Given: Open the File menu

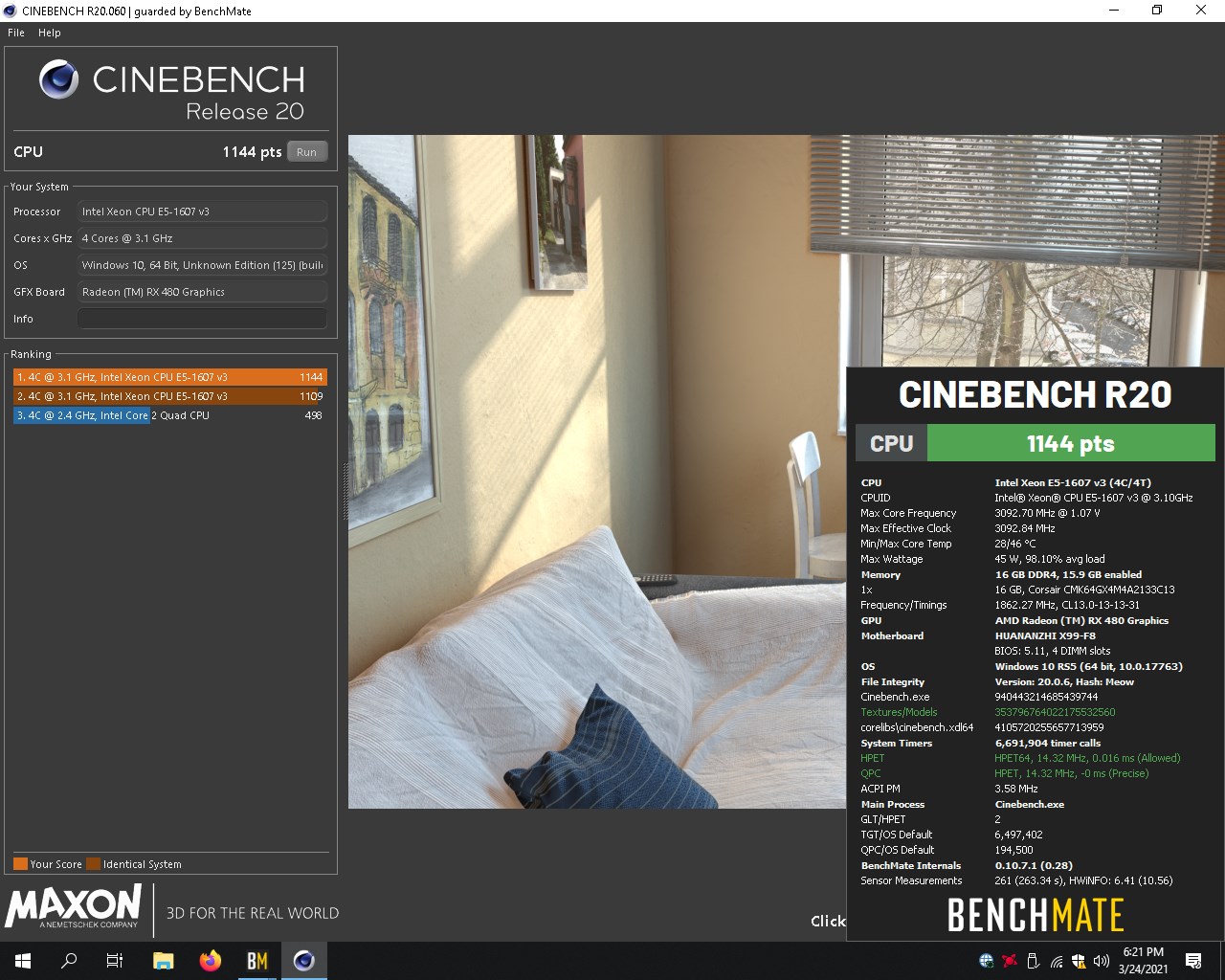Looking at the screenshot, I should click(x=16, y=33).
